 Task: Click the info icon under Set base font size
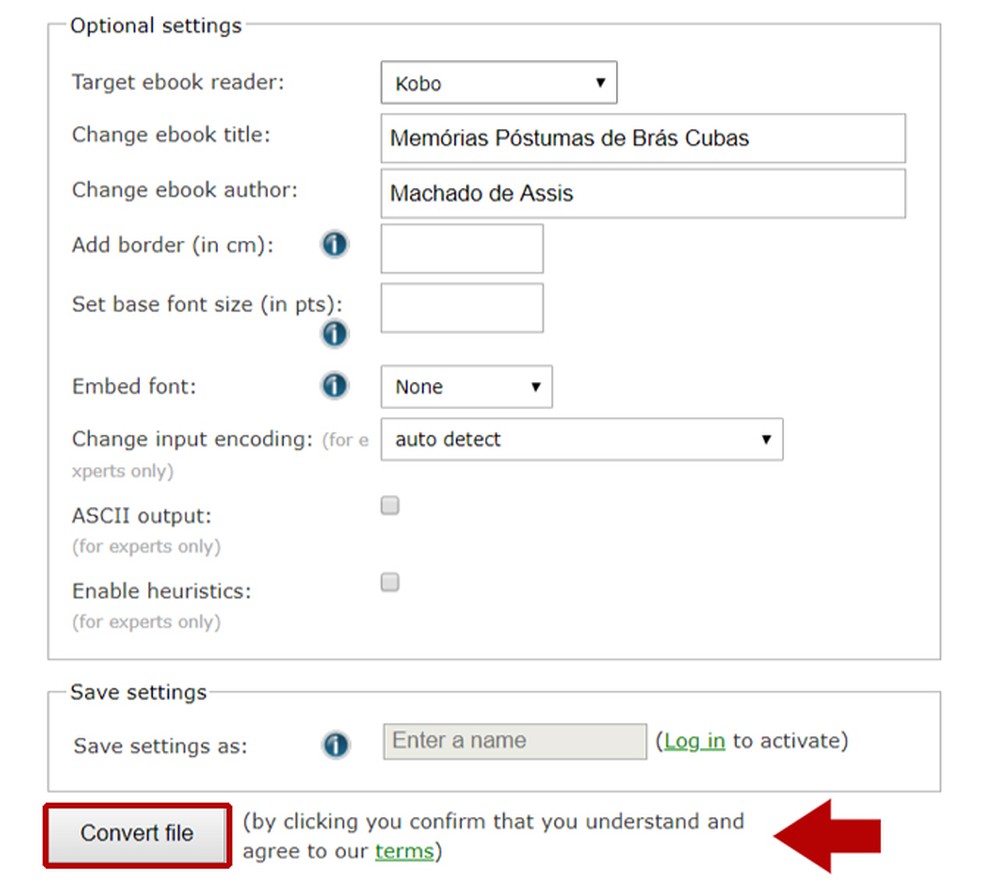334,333
